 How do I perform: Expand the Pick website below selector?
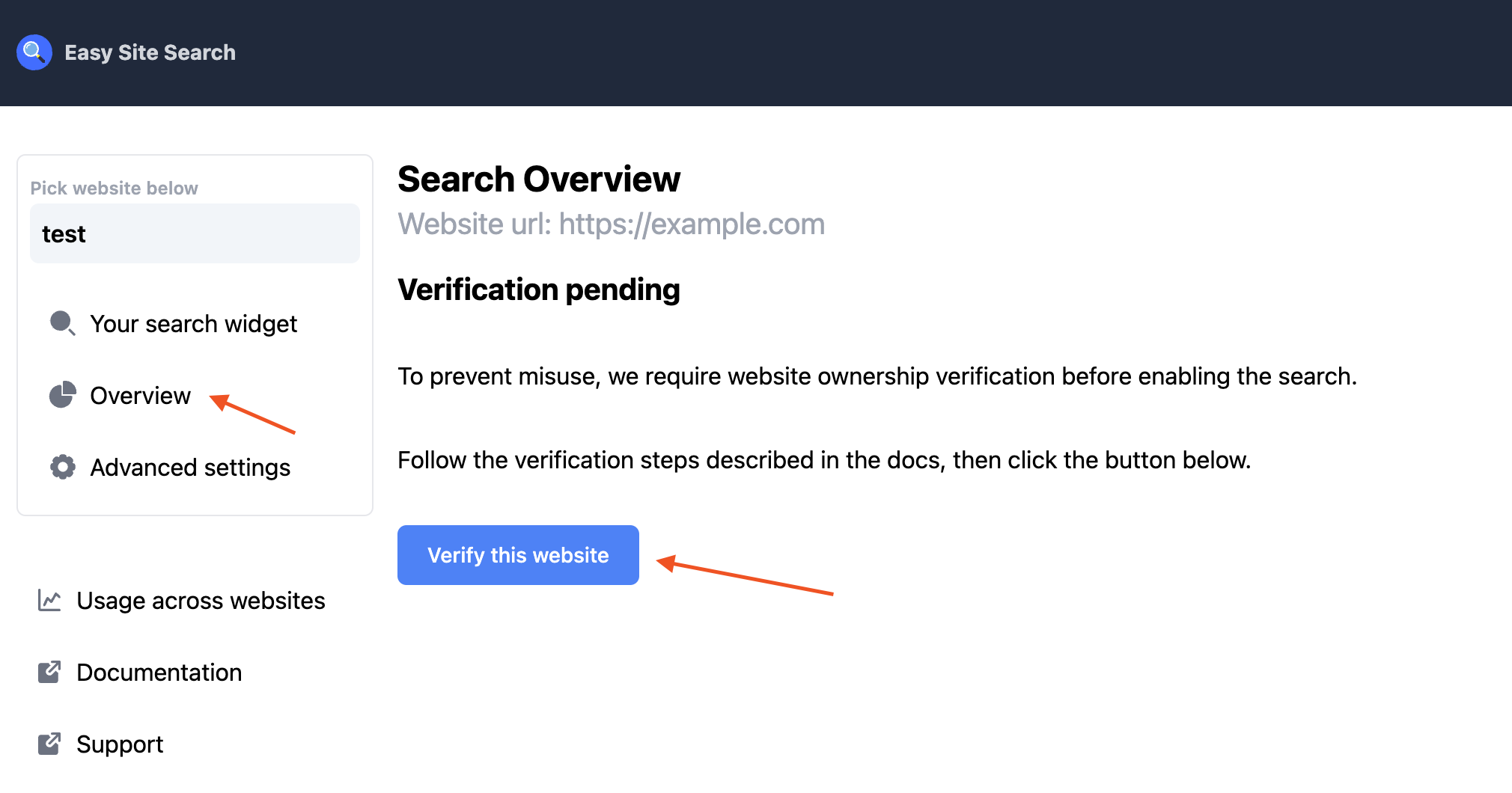point(195,233)
